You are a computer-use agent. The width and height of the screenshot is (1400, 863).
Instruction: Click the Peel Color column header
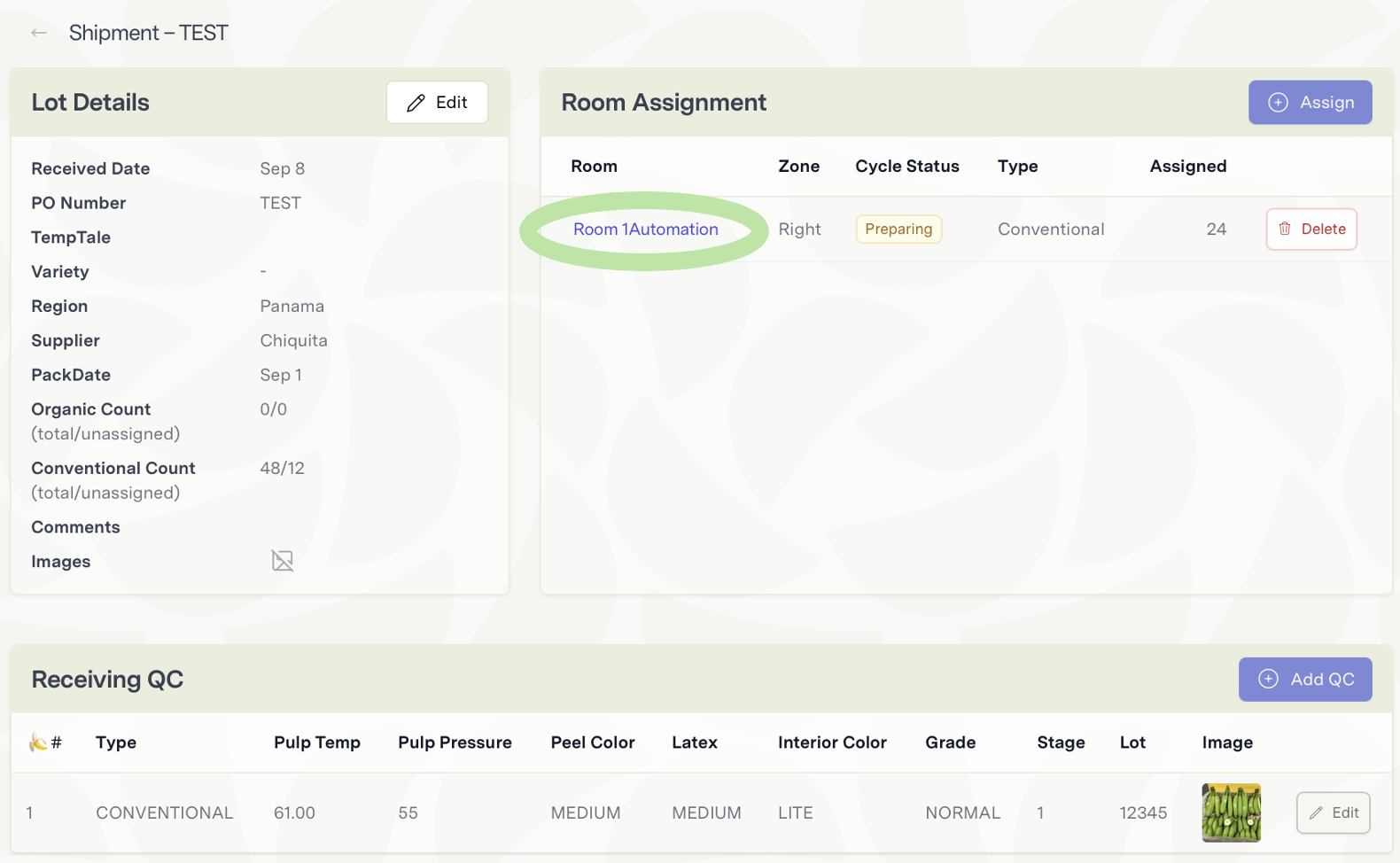[592, 742]
